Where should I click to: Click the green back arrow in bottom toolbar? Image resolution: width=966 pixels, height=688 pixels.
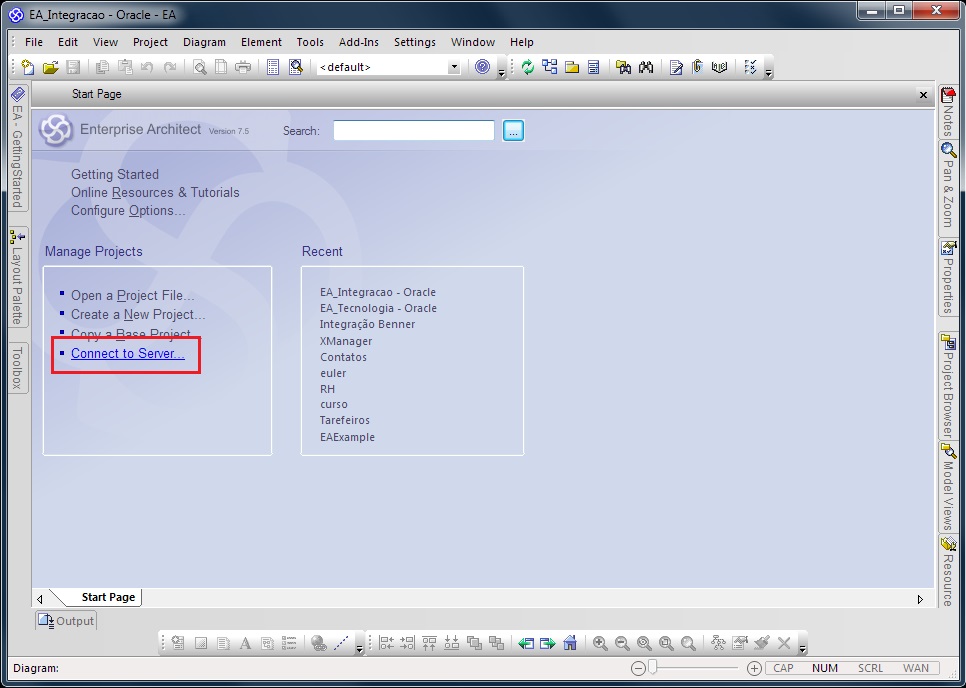coord(526,643)
